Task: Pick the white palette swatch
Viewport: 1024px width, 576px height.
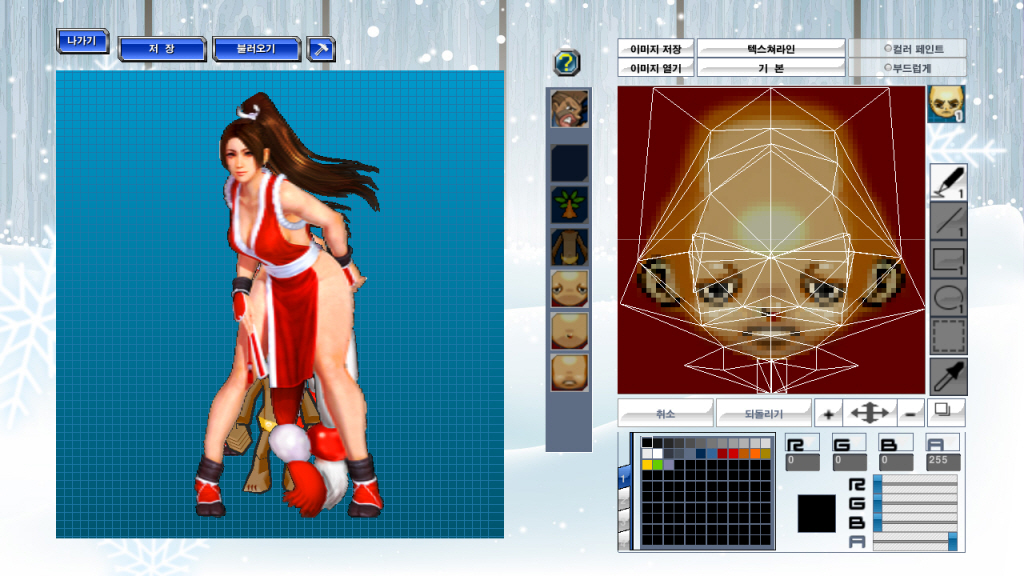Action: (x=658, y=453)
